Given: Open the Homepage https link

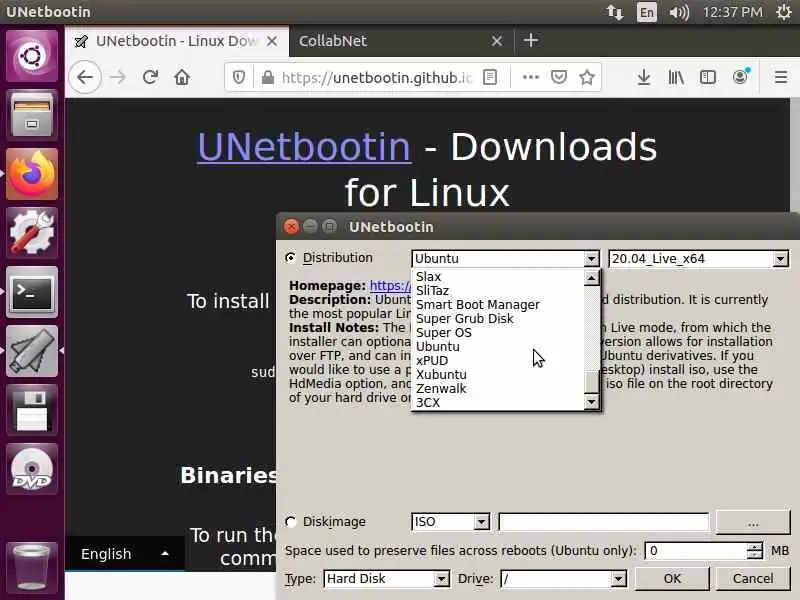Looking at the screenshot, I should (390, 286).
